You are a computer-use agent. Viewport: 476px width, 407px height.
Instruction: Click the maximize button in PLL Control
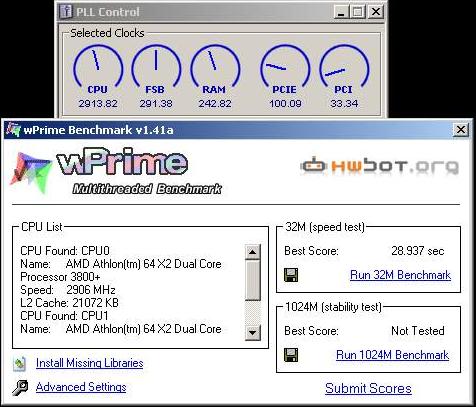[358, 12]
